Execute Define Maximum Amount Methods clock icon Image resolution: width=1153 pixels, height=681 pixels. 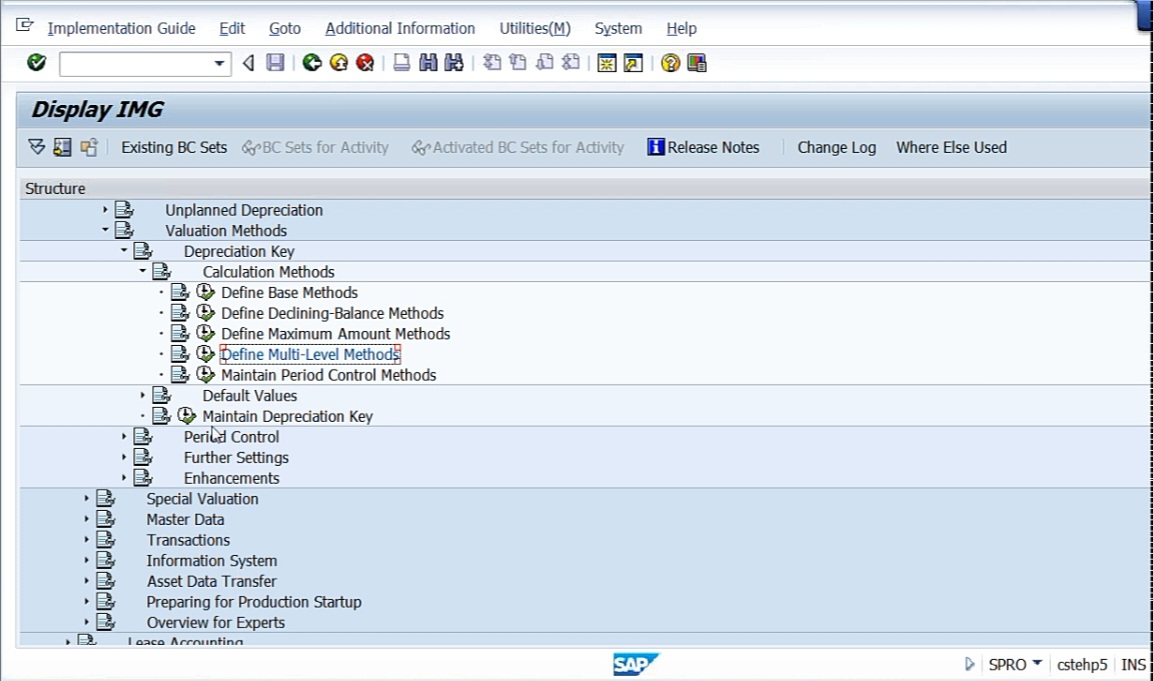click(x=205, y=333)
